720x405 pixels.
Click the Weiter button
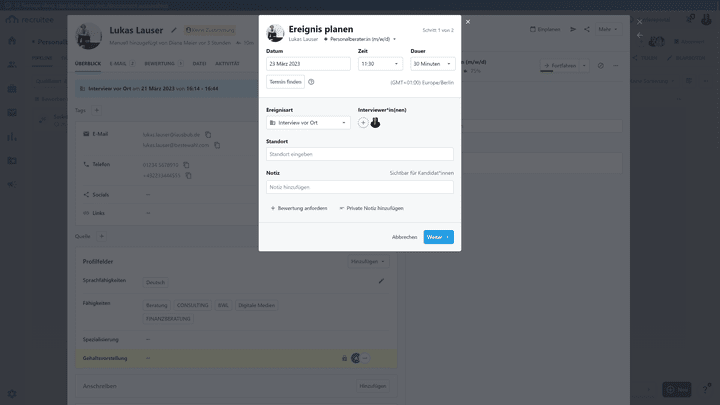[439, 237]
